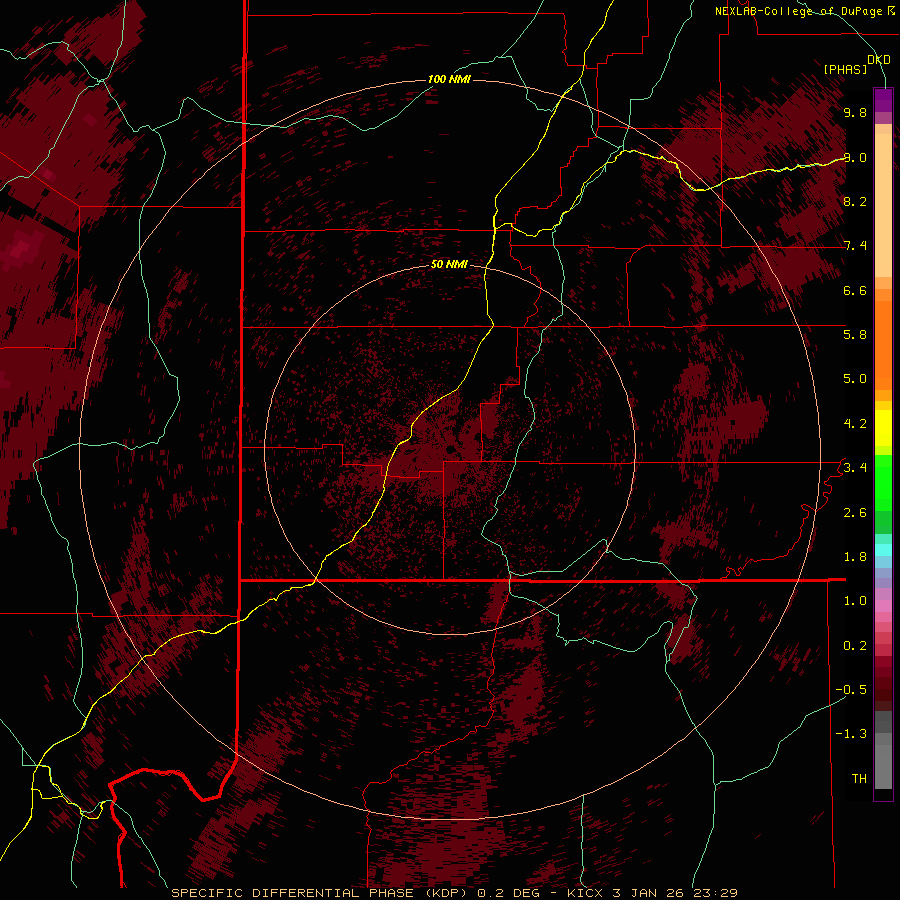
Task: Click the 5.0 scale value
Action: point(855,379)
